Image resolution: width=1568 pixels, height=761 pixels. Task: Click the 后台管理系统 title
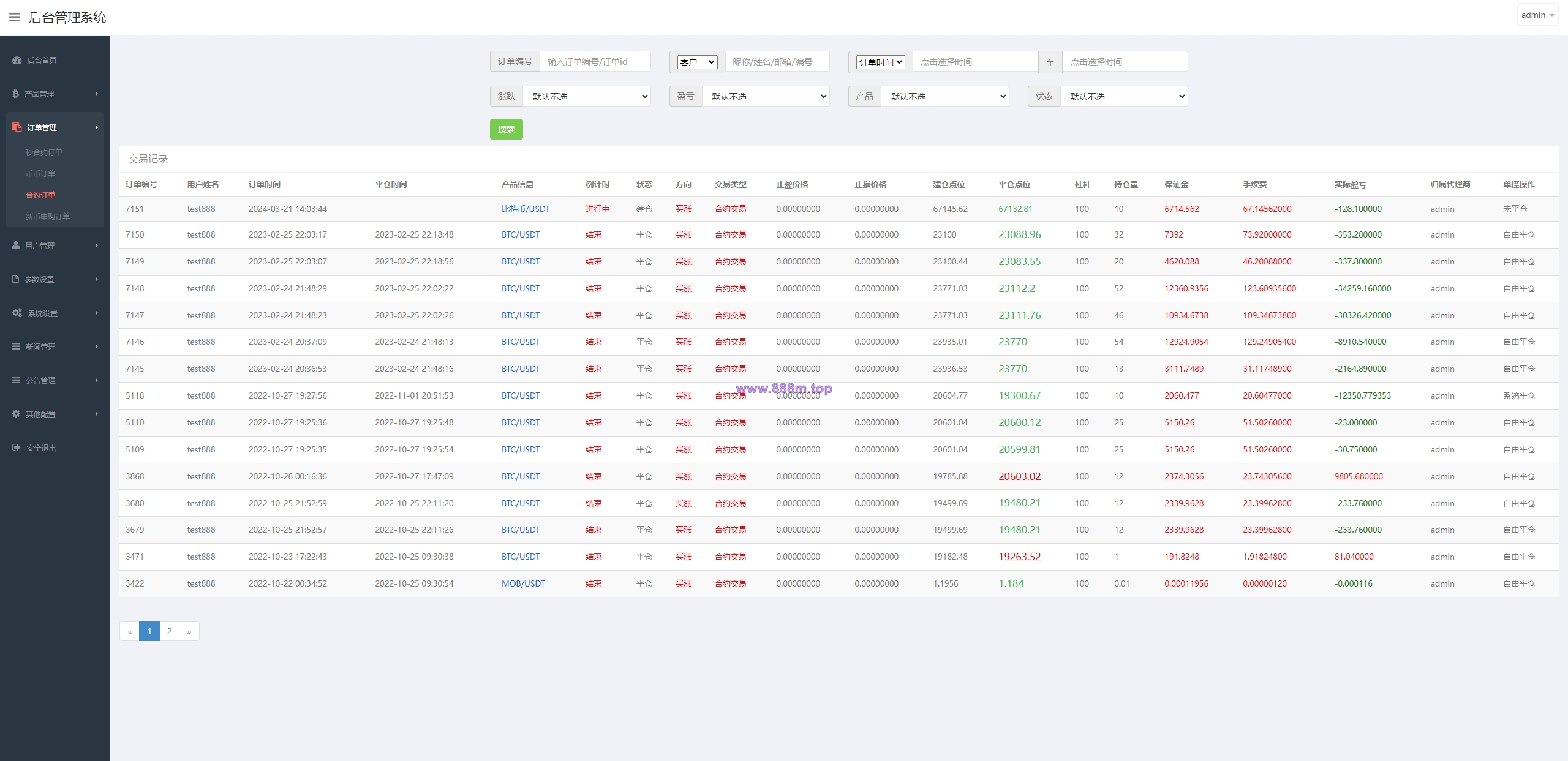pyautogui.click(x=67, y=17)
